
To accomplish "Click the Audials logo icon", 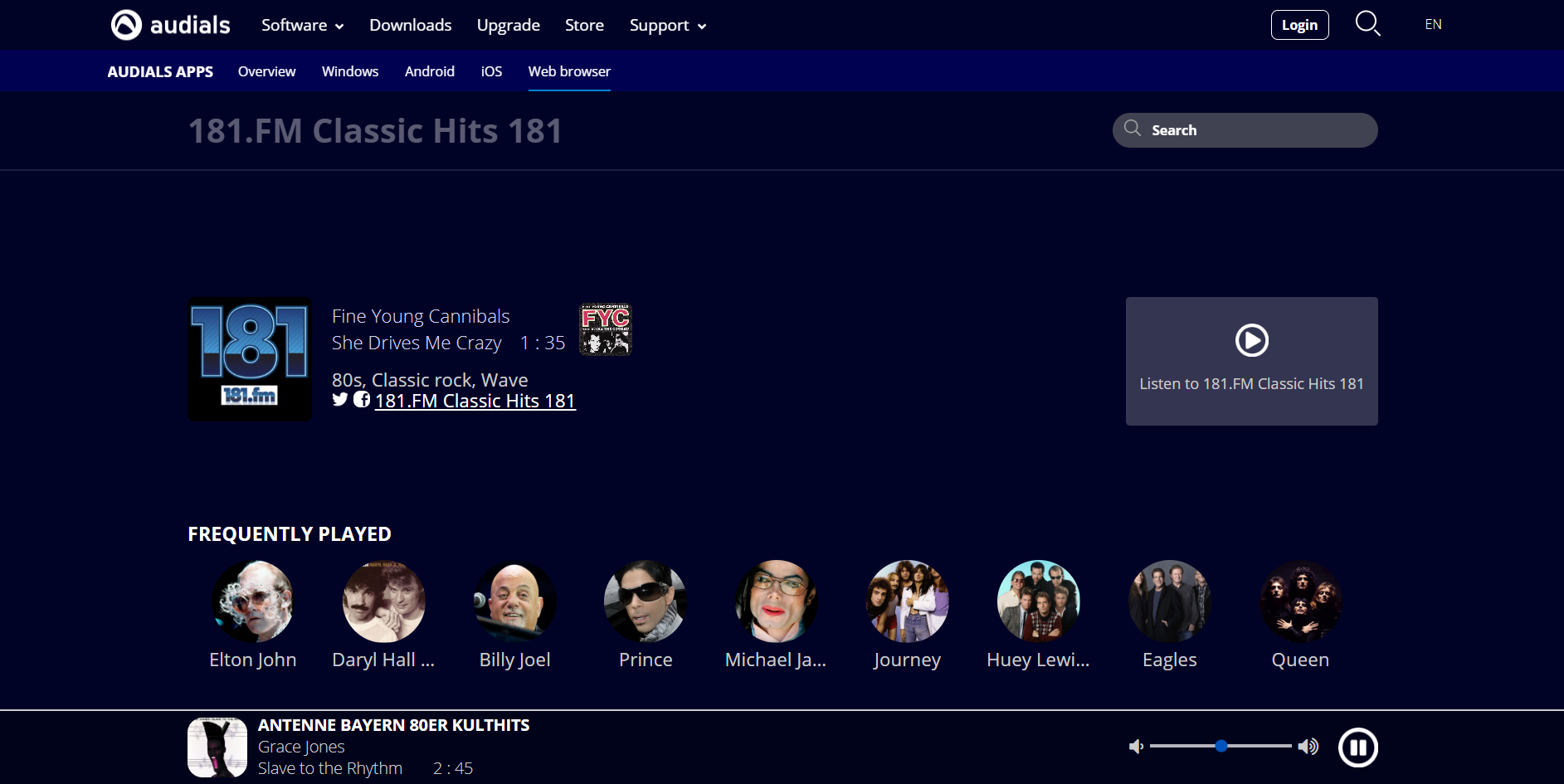I will (127, 25).
